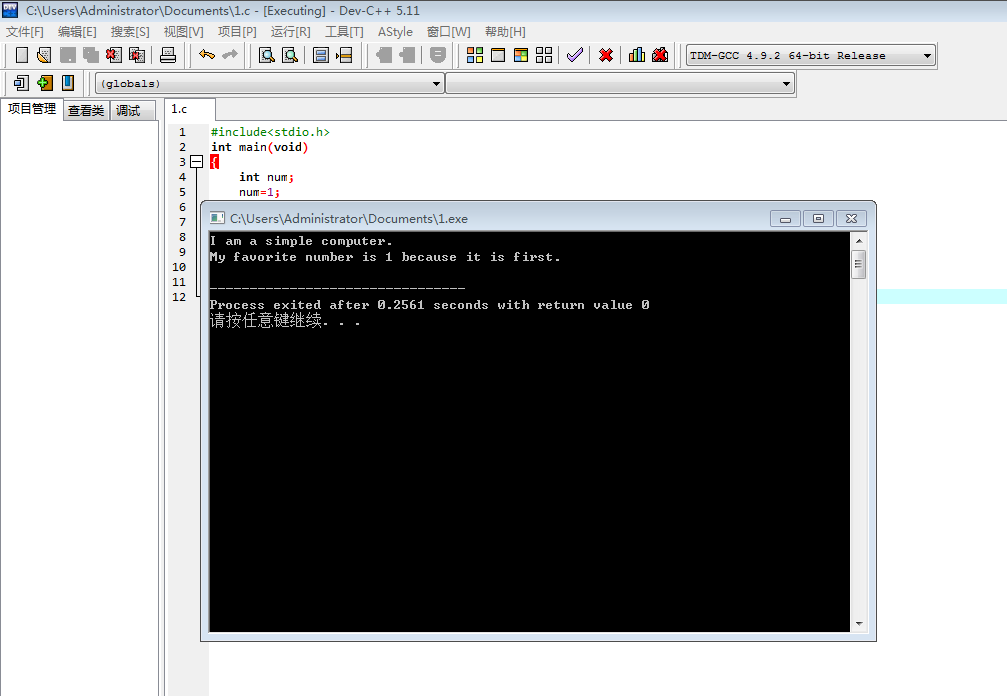Click the Save file icon
This screenshot has height=696, width=1007.
click(x=67, y=55)
